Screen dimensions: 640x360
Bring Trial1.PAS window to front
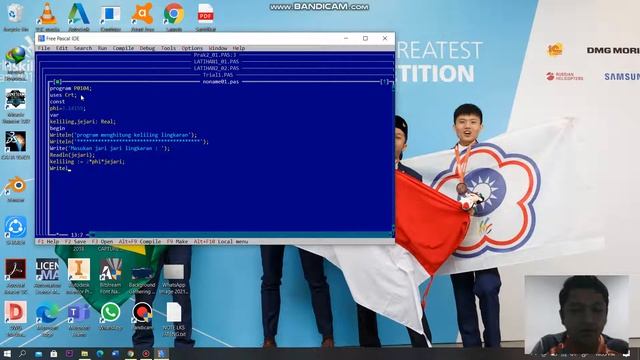(218, 75)
